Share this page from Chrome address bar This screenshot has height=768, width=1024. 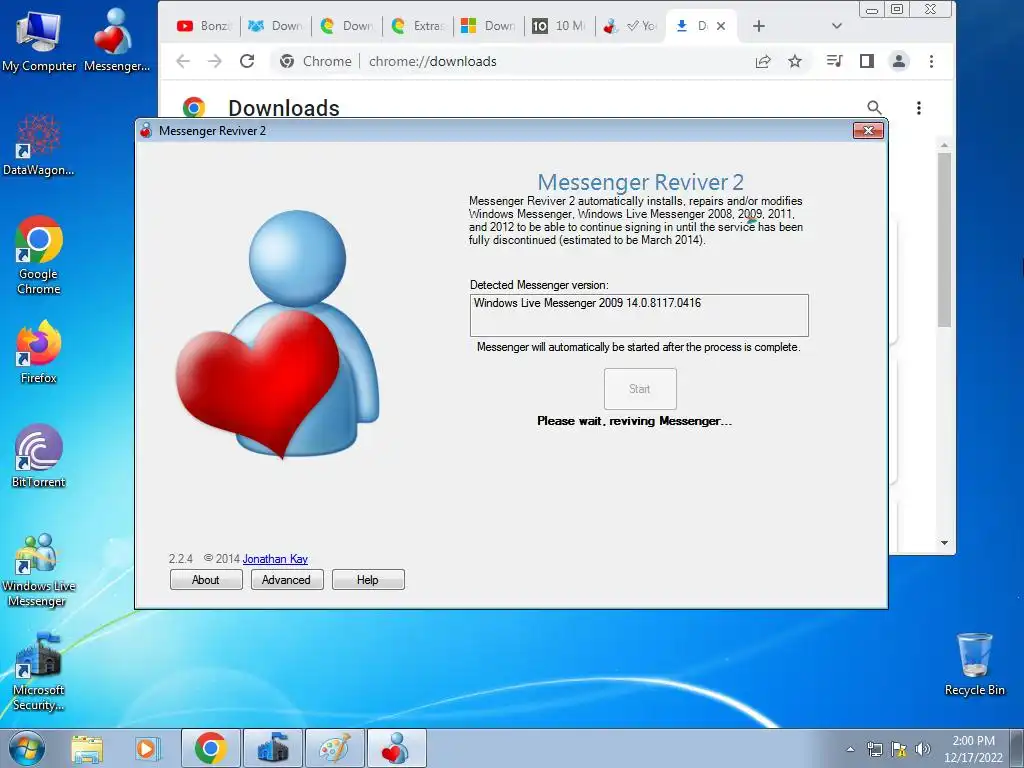pos(763,61)
